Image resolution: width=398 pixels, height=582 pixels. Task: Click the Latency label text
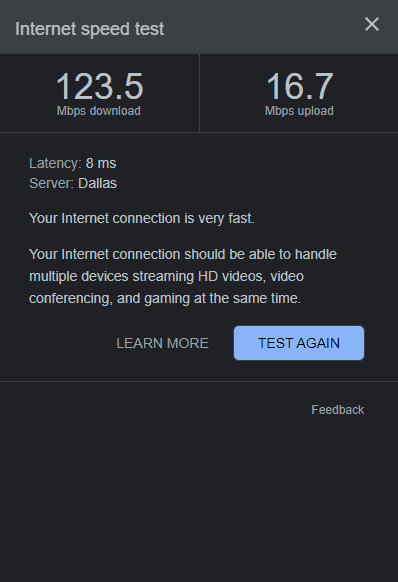(55, 163)
